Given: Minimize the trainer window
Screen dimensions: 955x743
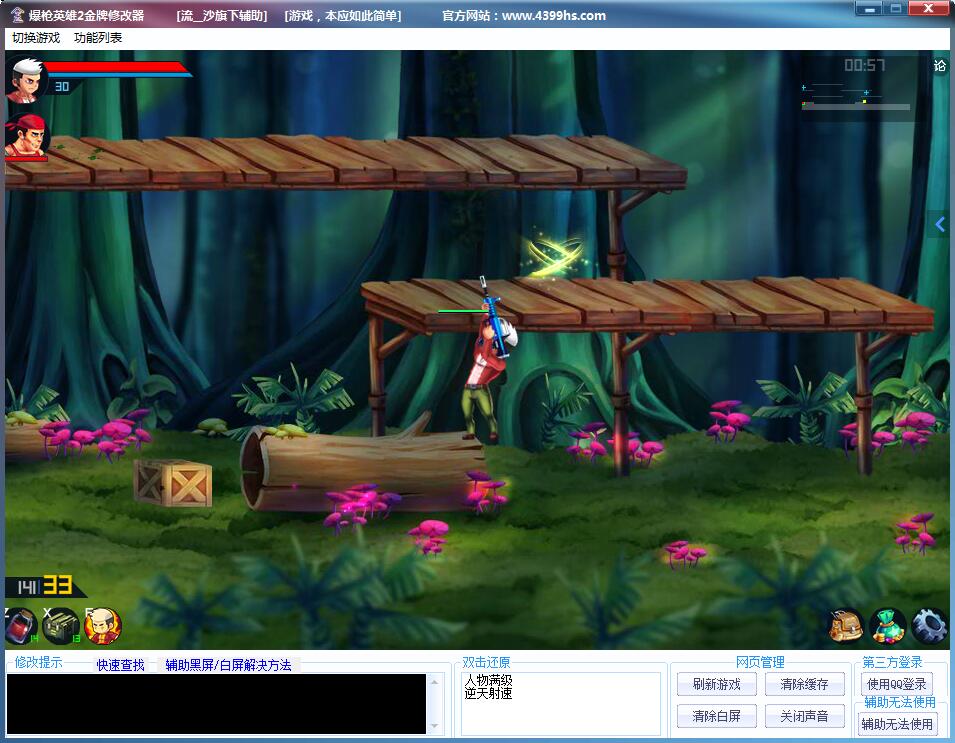Looking at the screenshot, I should [869, 9].
